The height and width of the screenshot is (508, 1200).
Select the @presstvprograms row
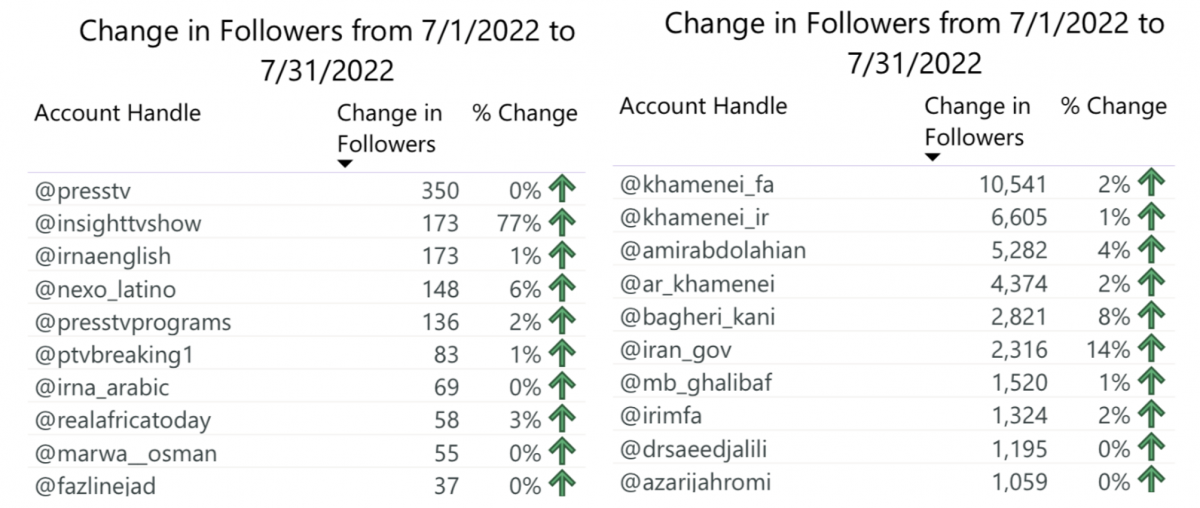tap(305, 322)
